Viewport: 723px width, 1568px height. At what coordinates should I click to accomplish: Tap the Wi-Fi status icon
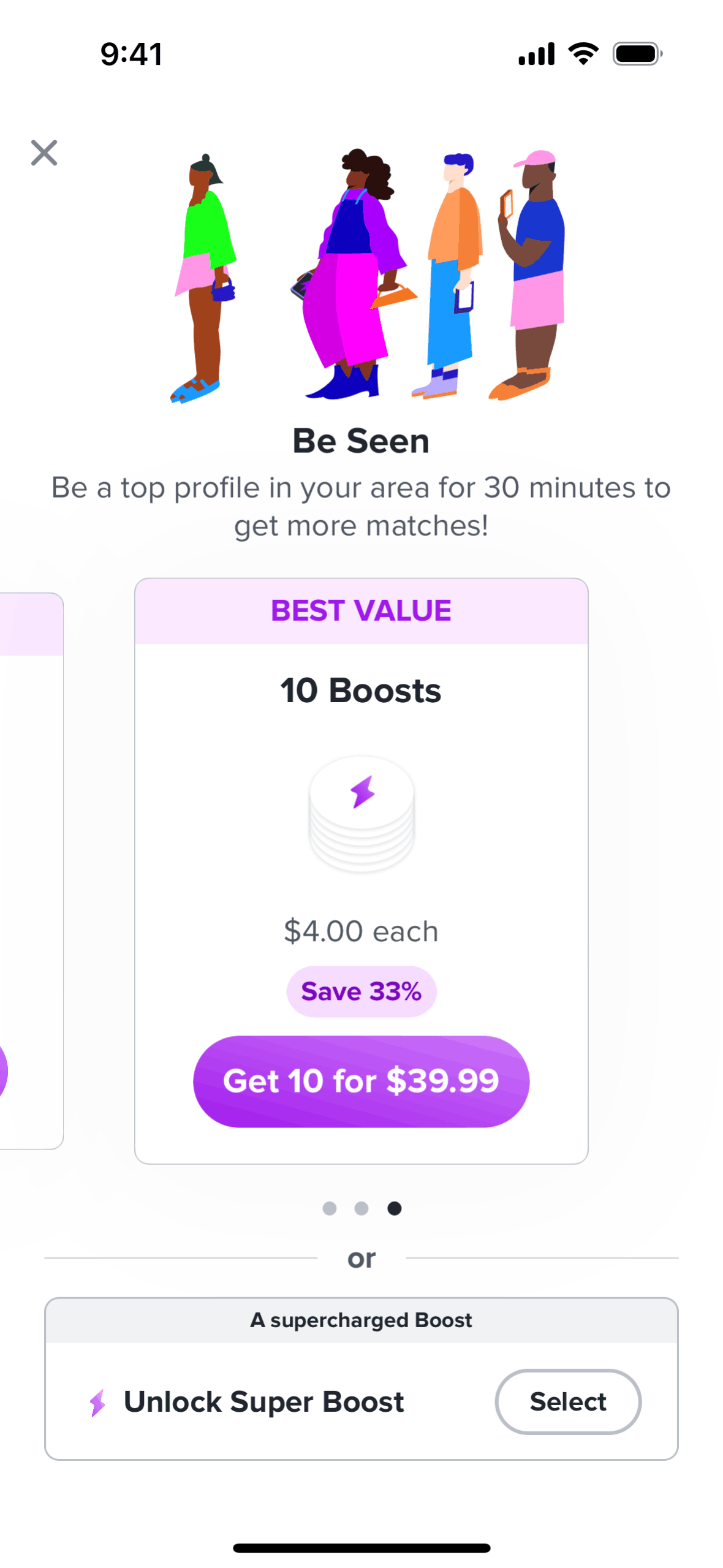[583, 54]
